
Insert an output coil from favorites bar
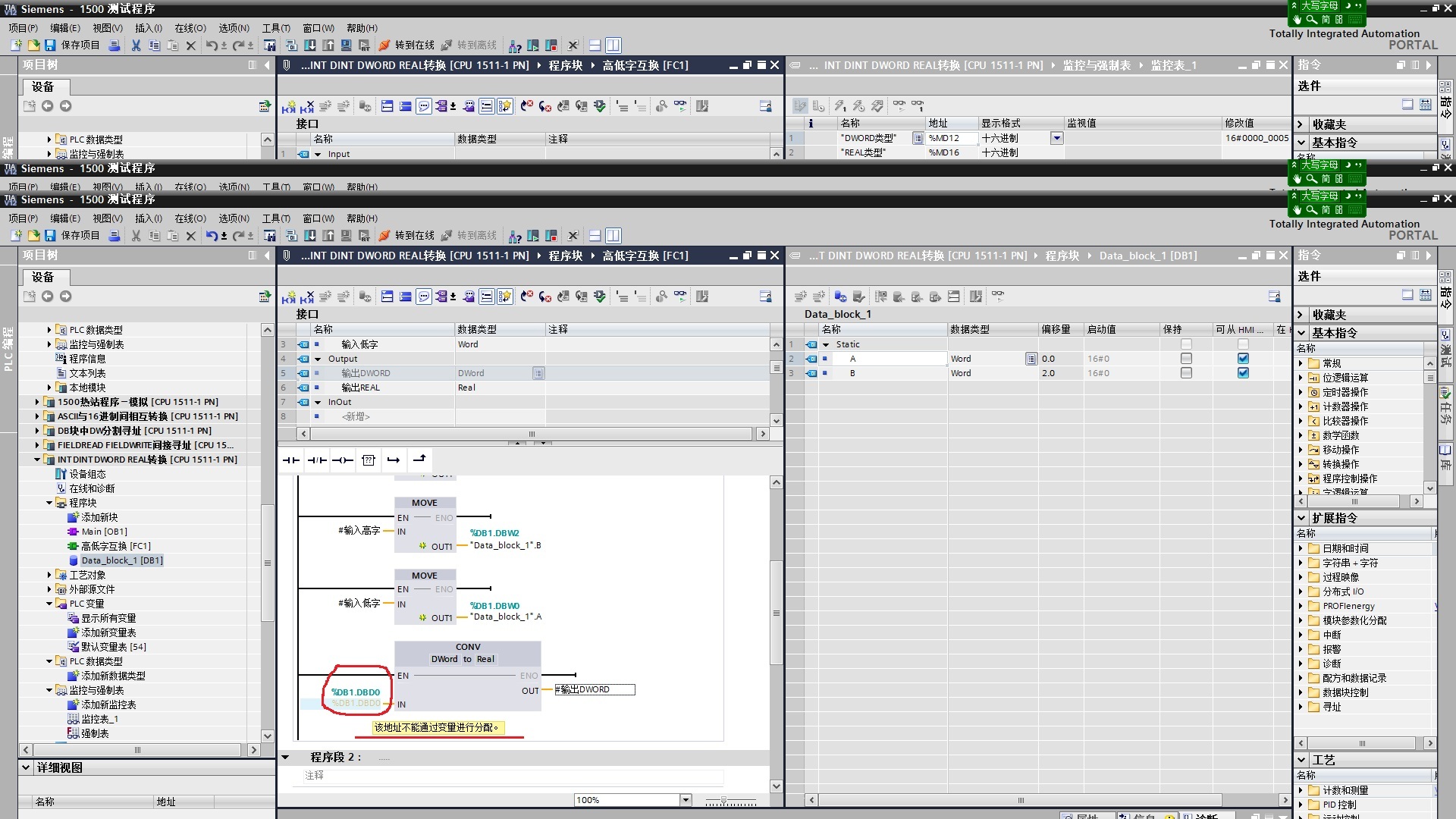coord(343,460)
